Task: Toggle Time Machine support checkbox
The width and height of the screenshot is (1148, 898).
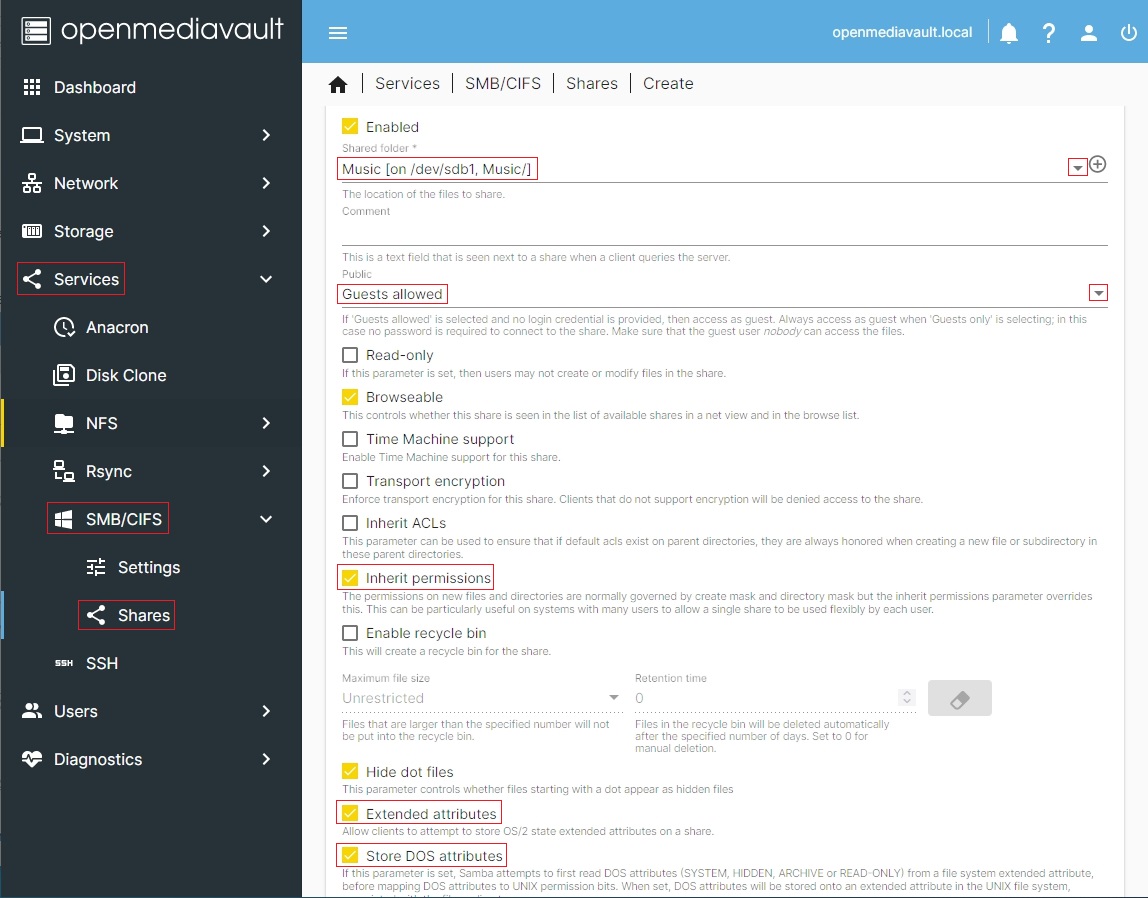Action: pos(350,439)
